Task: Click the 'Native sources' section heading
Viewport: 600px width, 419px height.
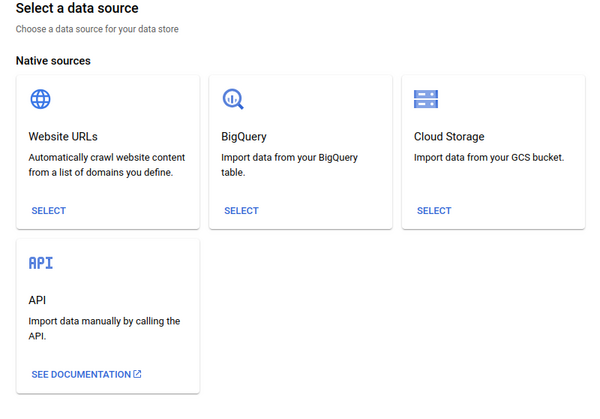Action: (x=53, y=61)
